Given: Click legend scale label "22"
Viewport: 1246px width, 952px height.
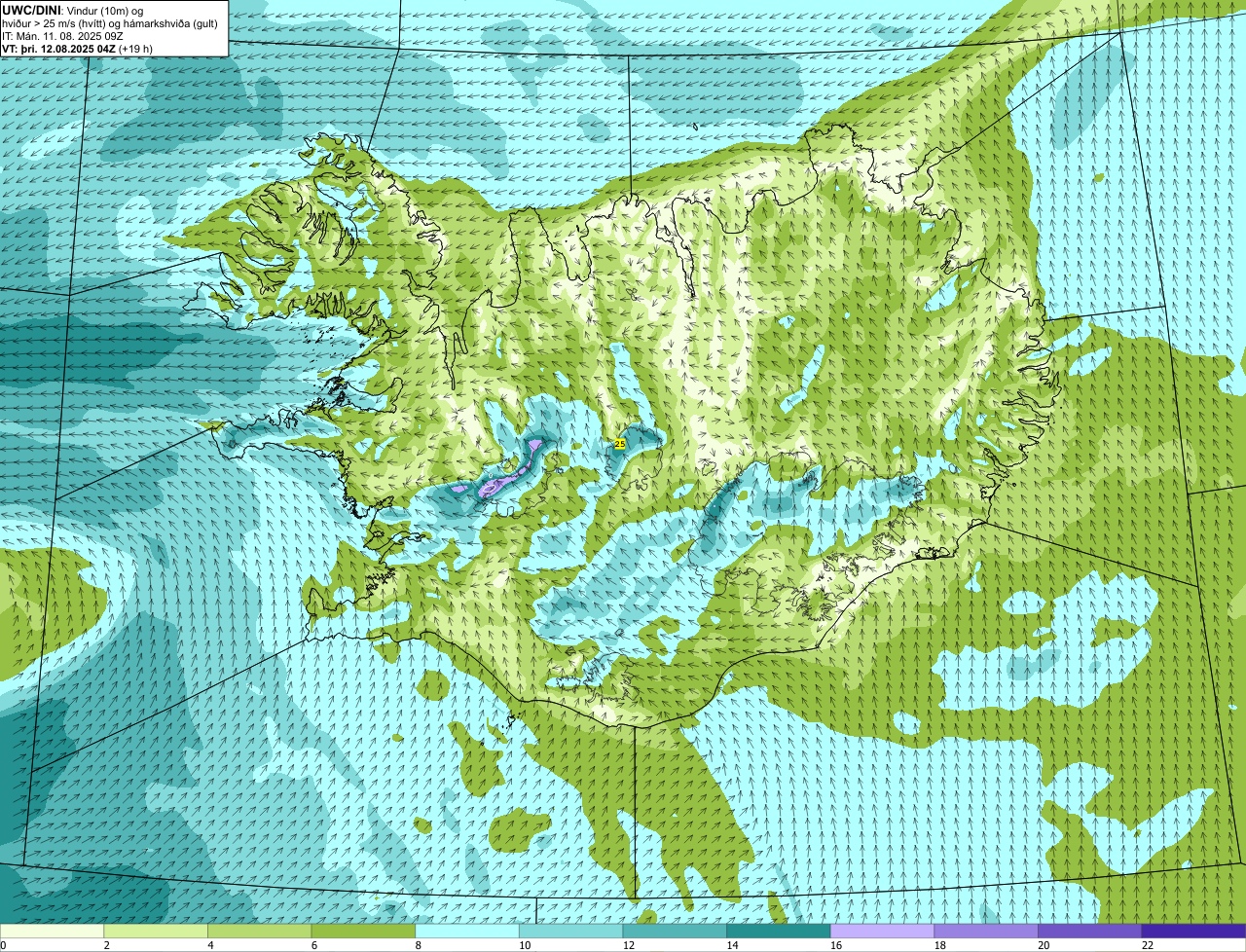Looking at the screenshot, I should point(1147,945).
